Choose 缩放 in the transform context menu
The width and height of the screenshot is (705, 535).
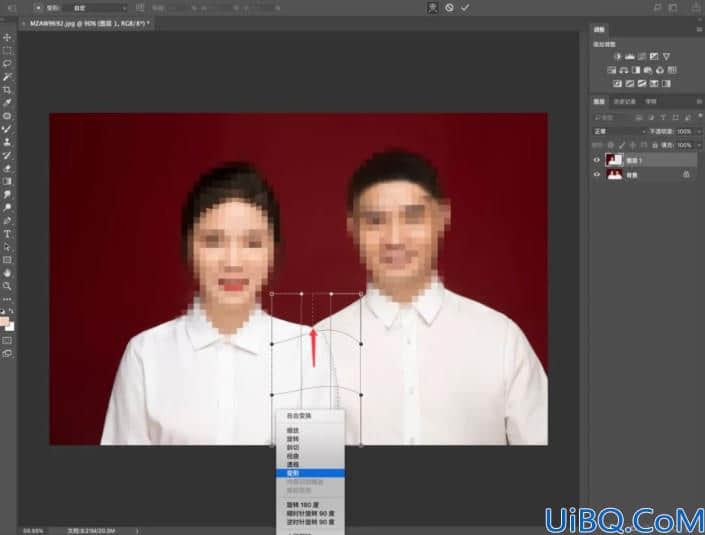coord(310,430)
